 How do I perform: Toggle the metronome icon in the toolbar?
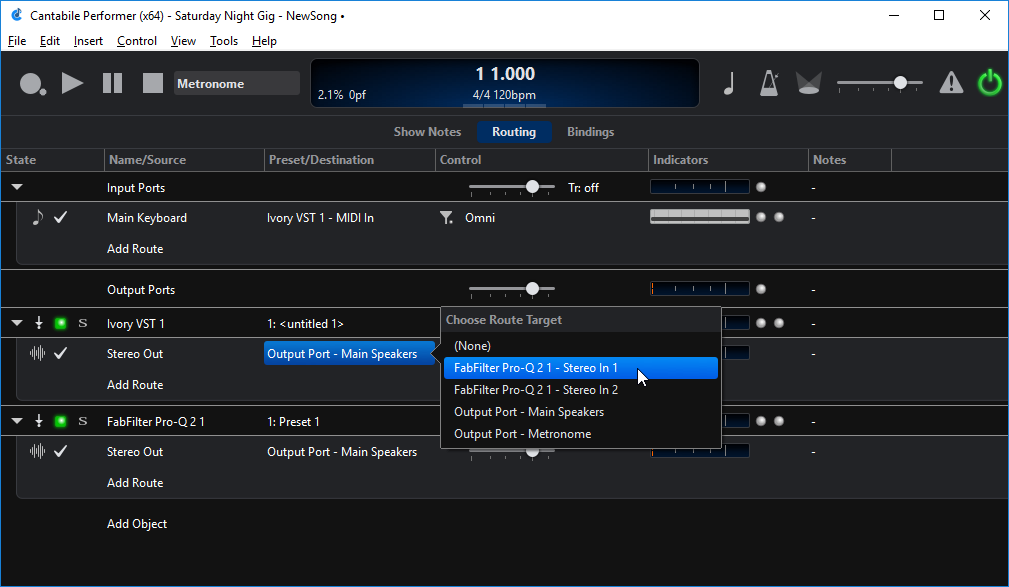pyautogui.click(x=769, y=84)
